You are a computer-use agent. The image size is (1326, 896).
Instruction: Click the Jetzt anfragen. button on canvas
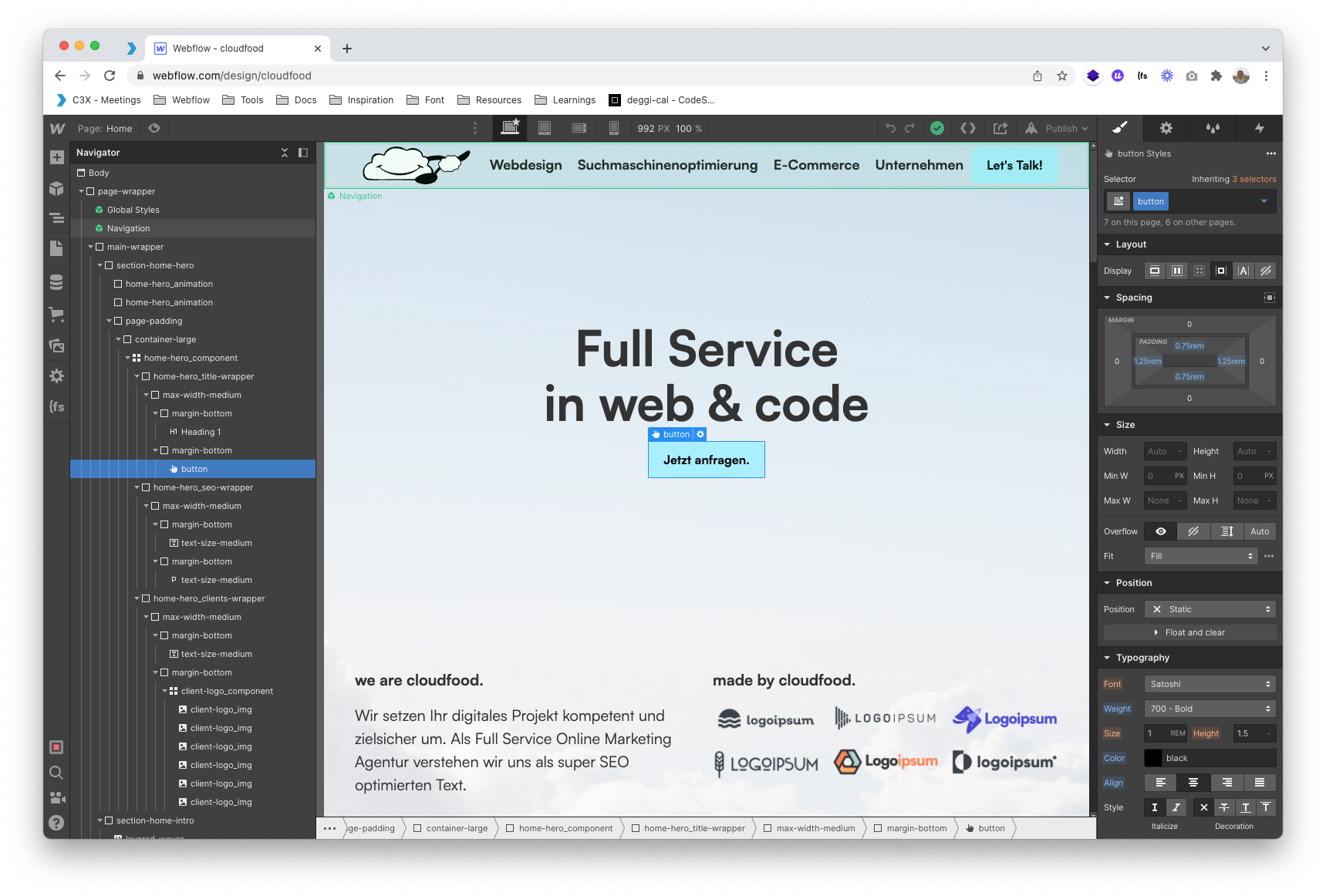click(x=707, y=460)
